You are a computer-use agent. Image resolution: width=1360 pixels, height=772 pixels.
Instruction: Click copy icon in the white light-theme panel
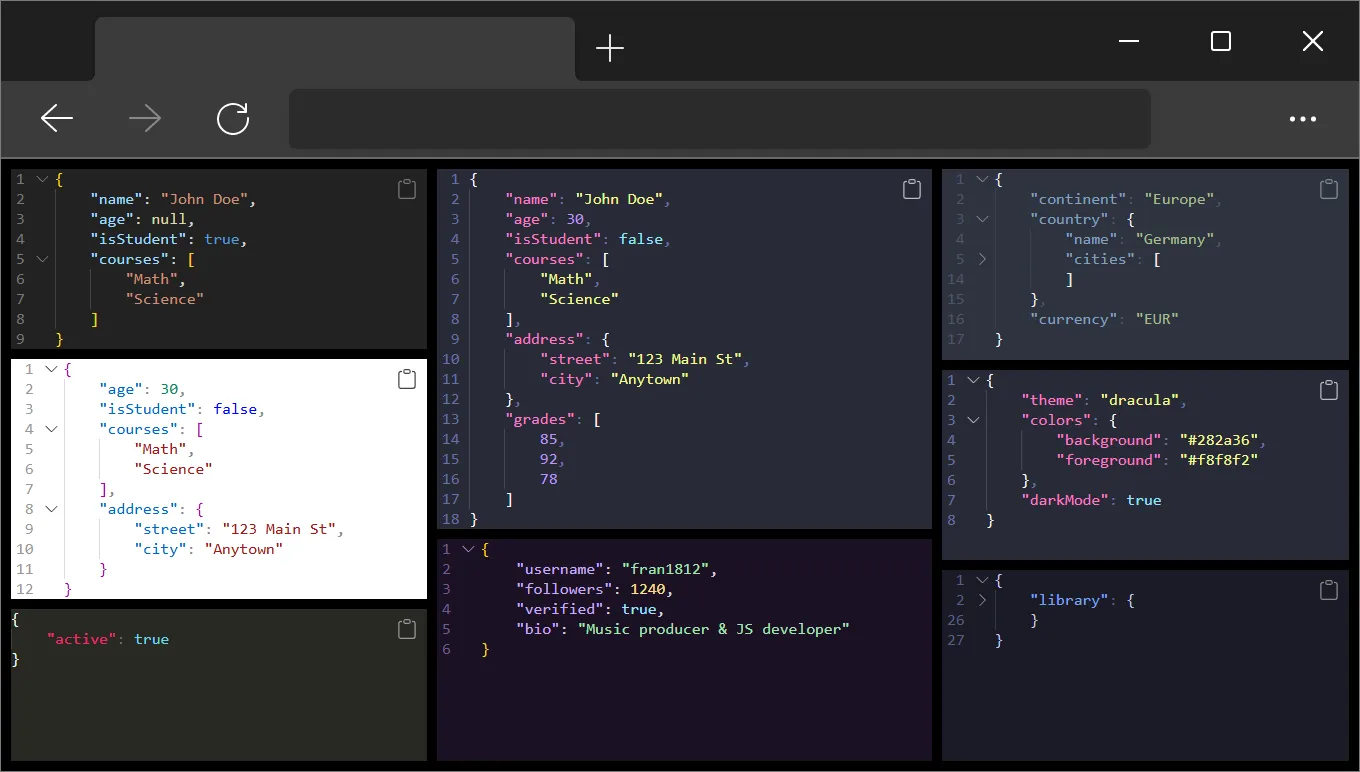point(406,379)
